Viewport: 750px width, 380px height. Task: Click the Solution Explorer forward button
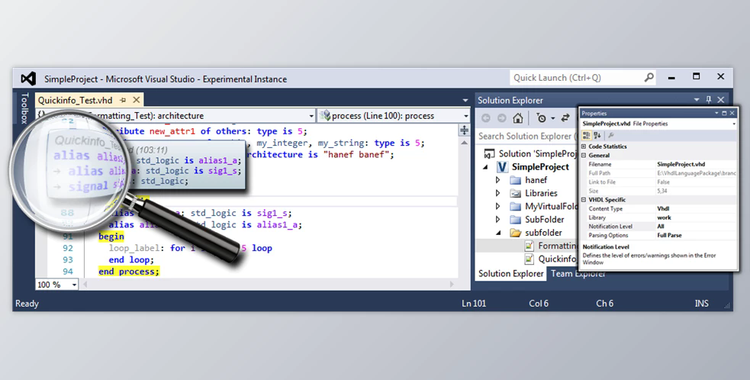point(501,118)
